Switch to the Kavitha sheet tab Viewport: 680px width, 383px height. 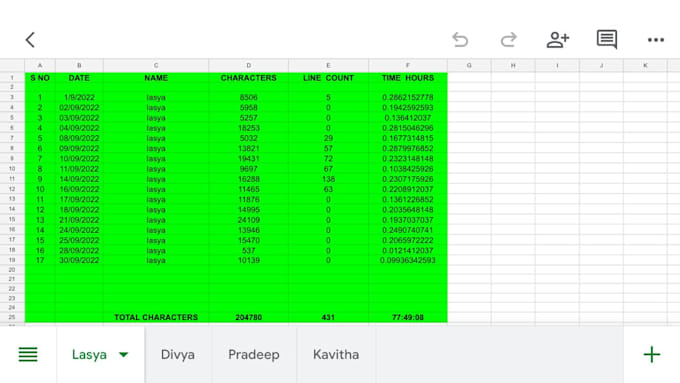[x=336, y=354]
